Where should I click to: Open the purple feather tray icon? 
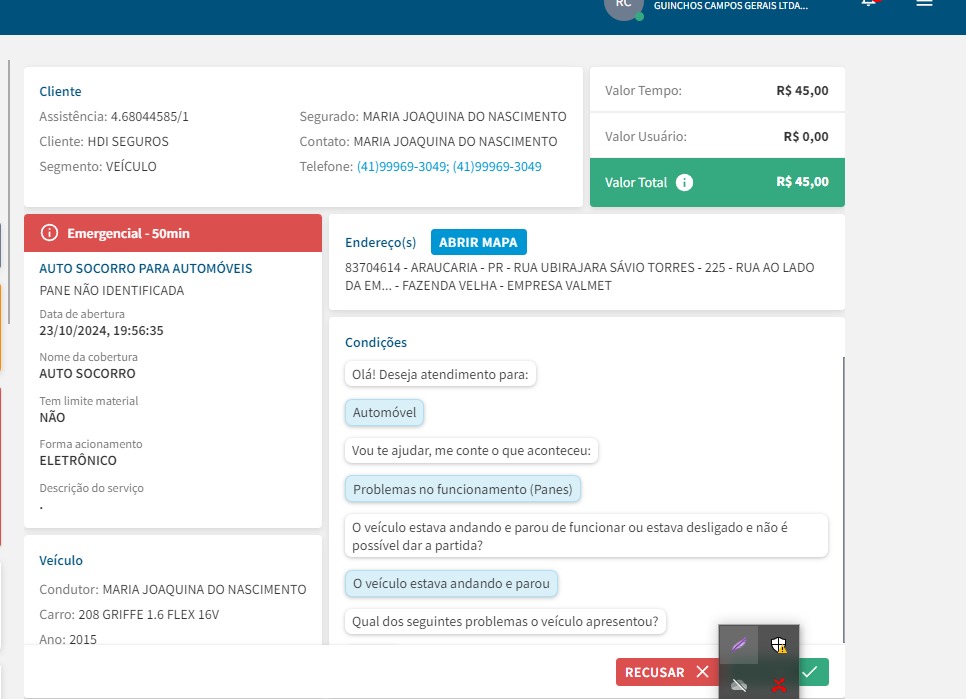[x=738, y=645]
